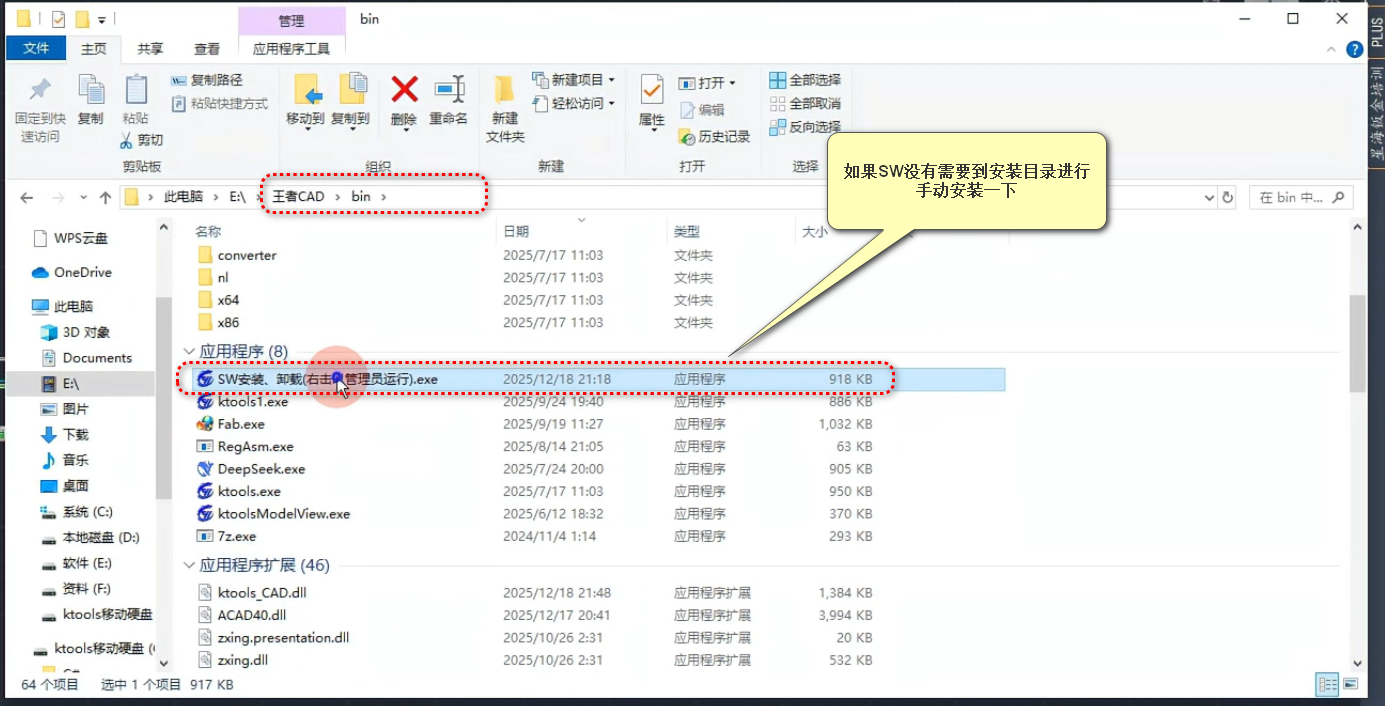Viewport: 1385px width, 706px height.
Task: Open the 新建项目 dropdown arrow
Action: pos(610,80)
